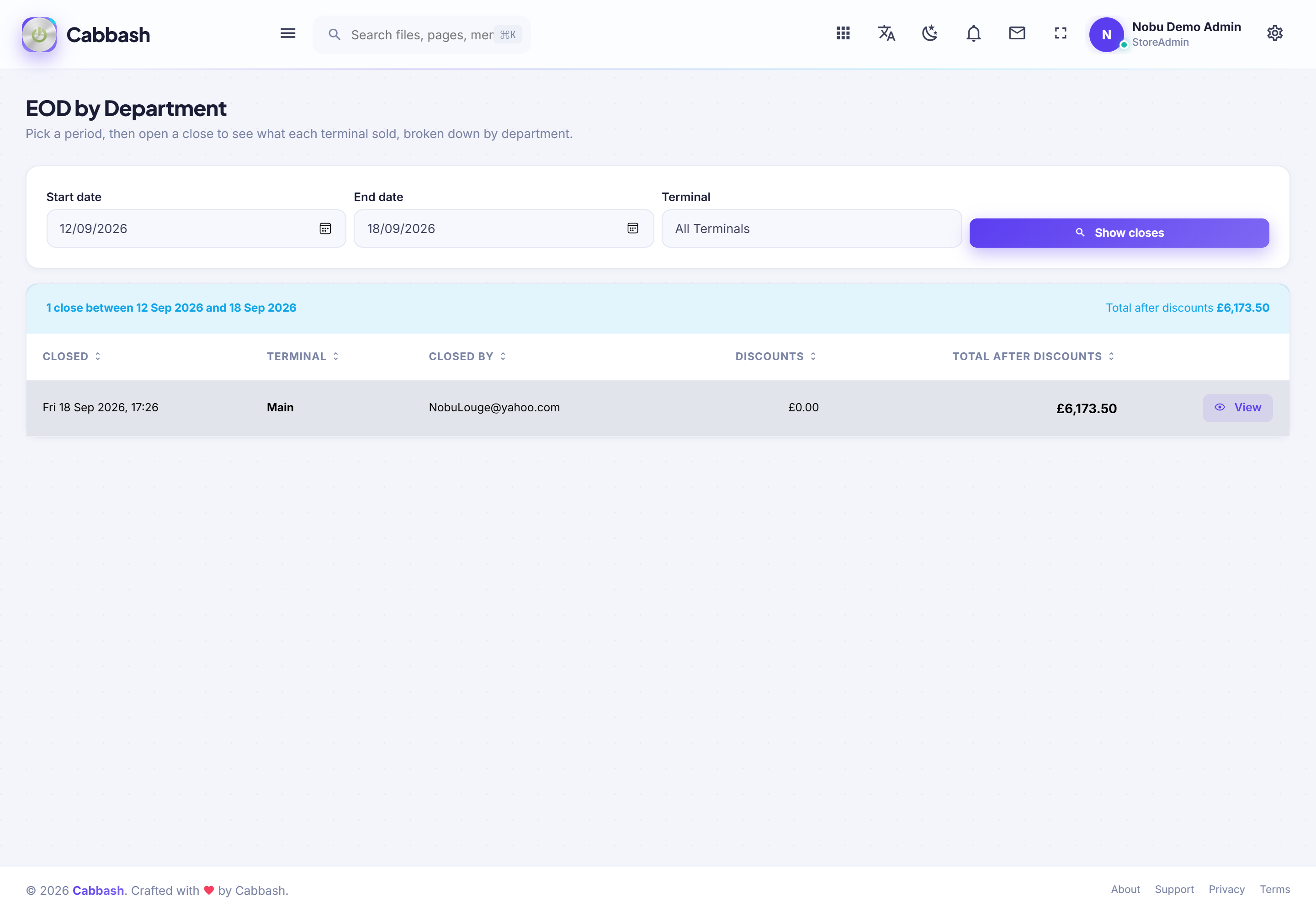The width and height of the screenshot is (1316, 914).
Task: Open the settings gear
Action: tap(1275, 33)
